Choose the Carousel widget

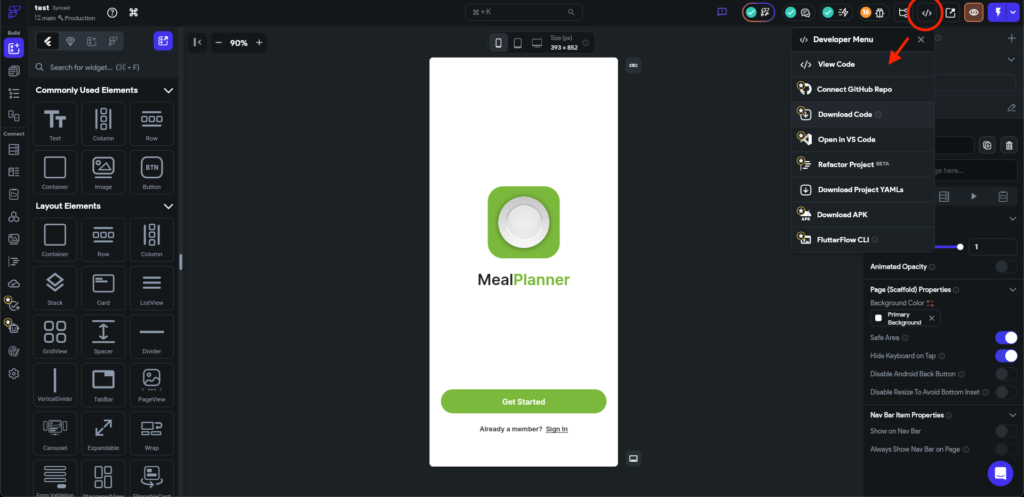click(x=55, y=433)
